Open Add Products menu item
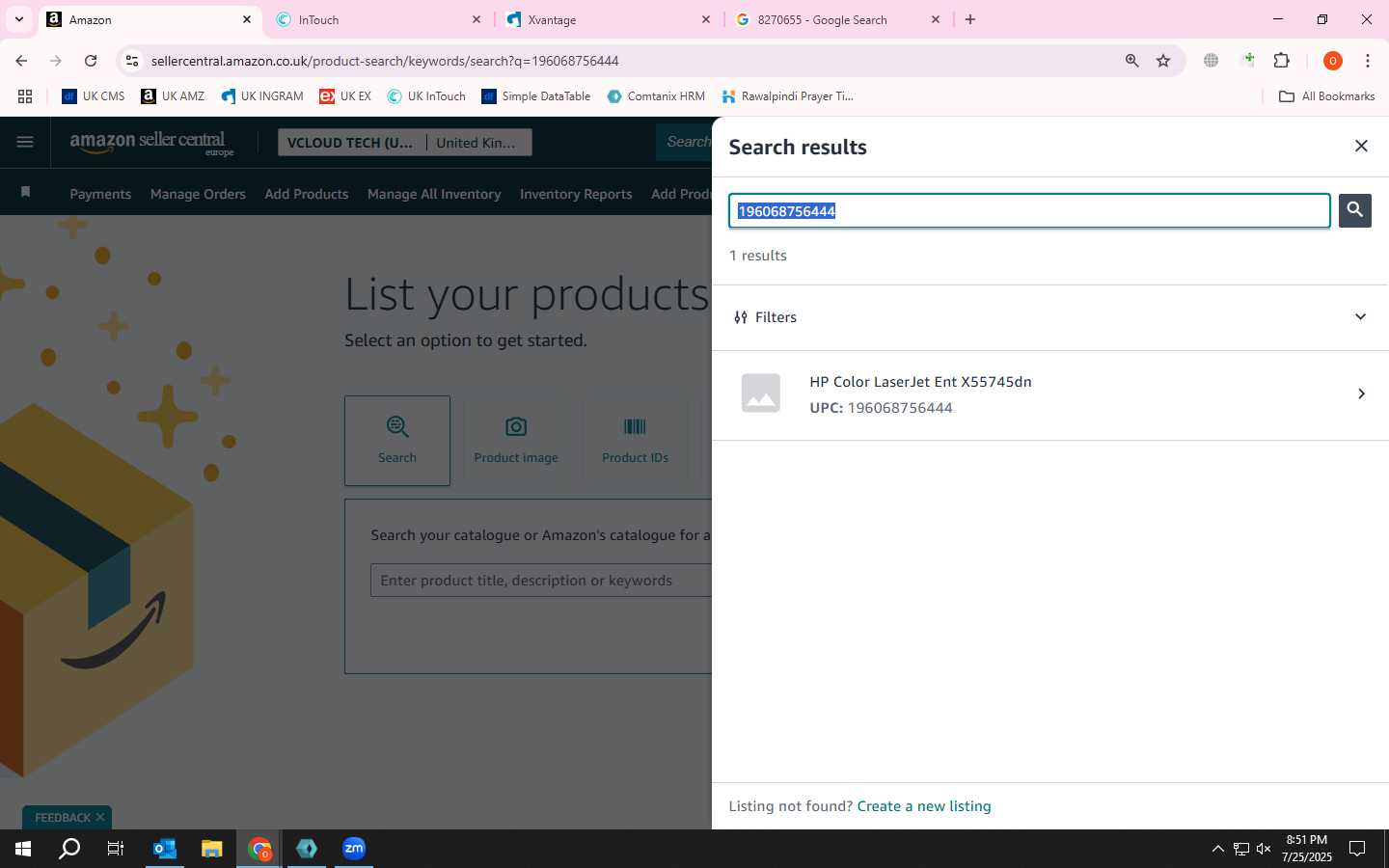The image size is (1389, 868). [x=307, y=194]
